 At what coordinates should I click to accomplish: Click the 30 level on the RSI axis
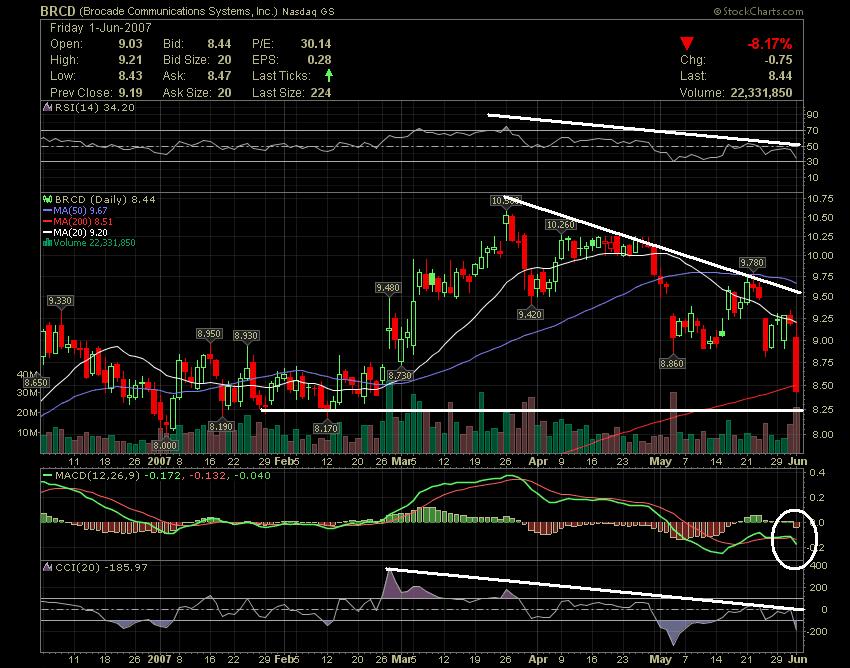tap(812, 162)
